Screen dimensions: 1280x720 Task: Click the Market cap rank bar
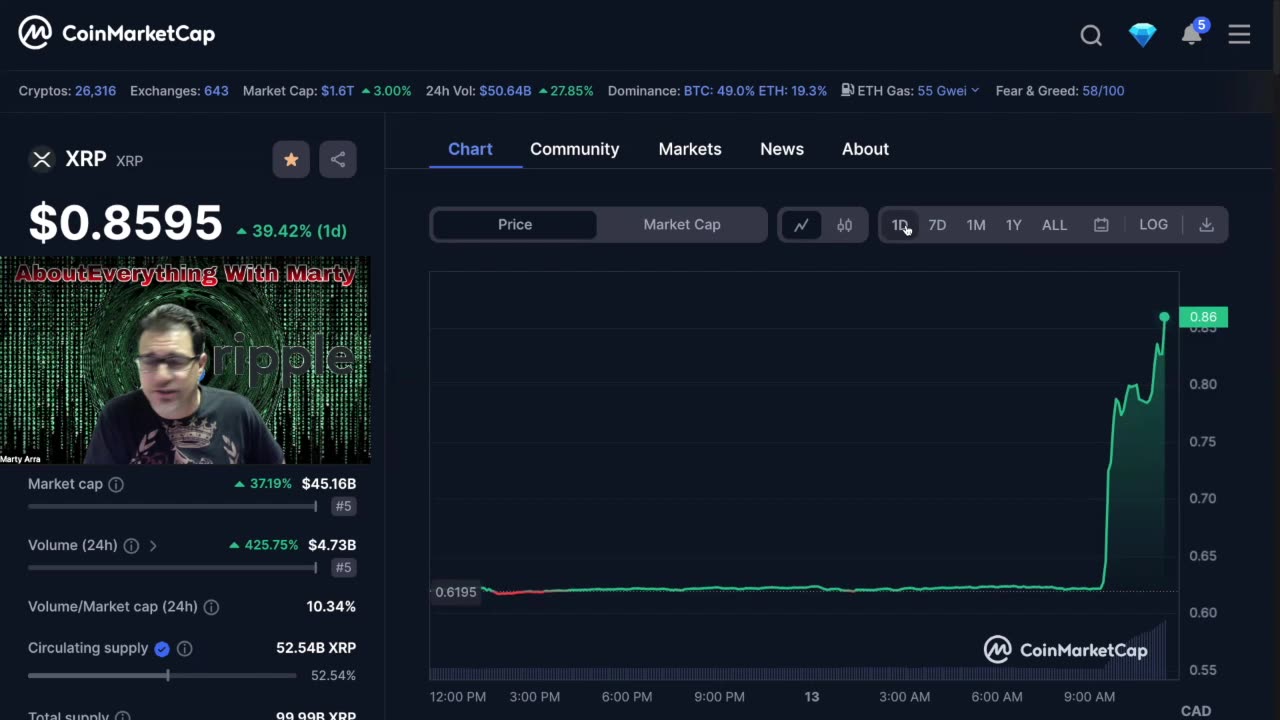click(x=172, y=507)
